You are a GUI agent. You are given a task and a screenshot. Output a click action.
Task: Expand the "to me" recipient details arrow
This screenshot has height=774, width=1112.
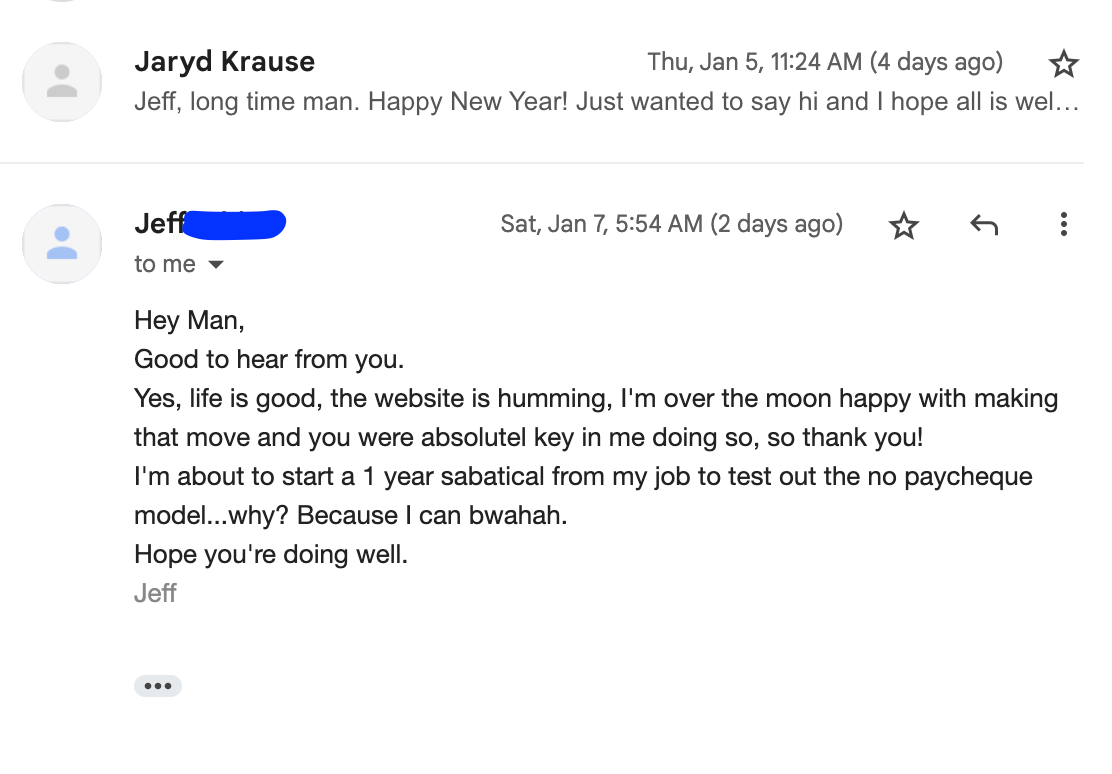[x=216, y=265]
